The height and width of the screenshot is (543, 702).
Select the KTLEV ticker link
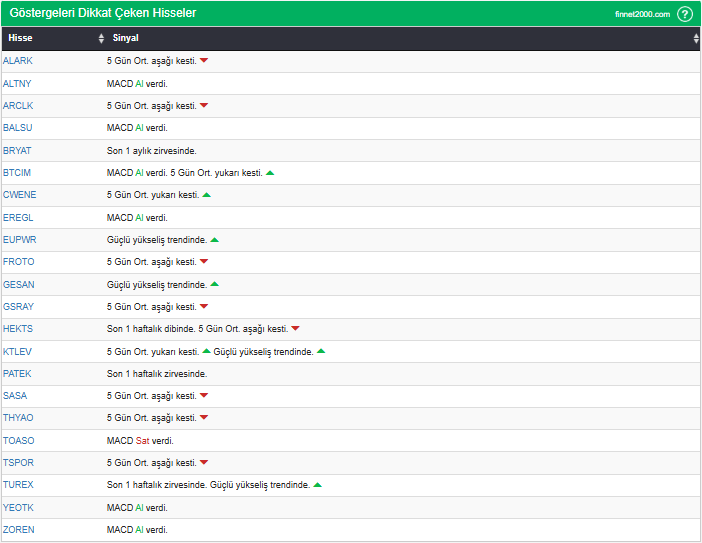pyautogui.click(x=18, y=351)
